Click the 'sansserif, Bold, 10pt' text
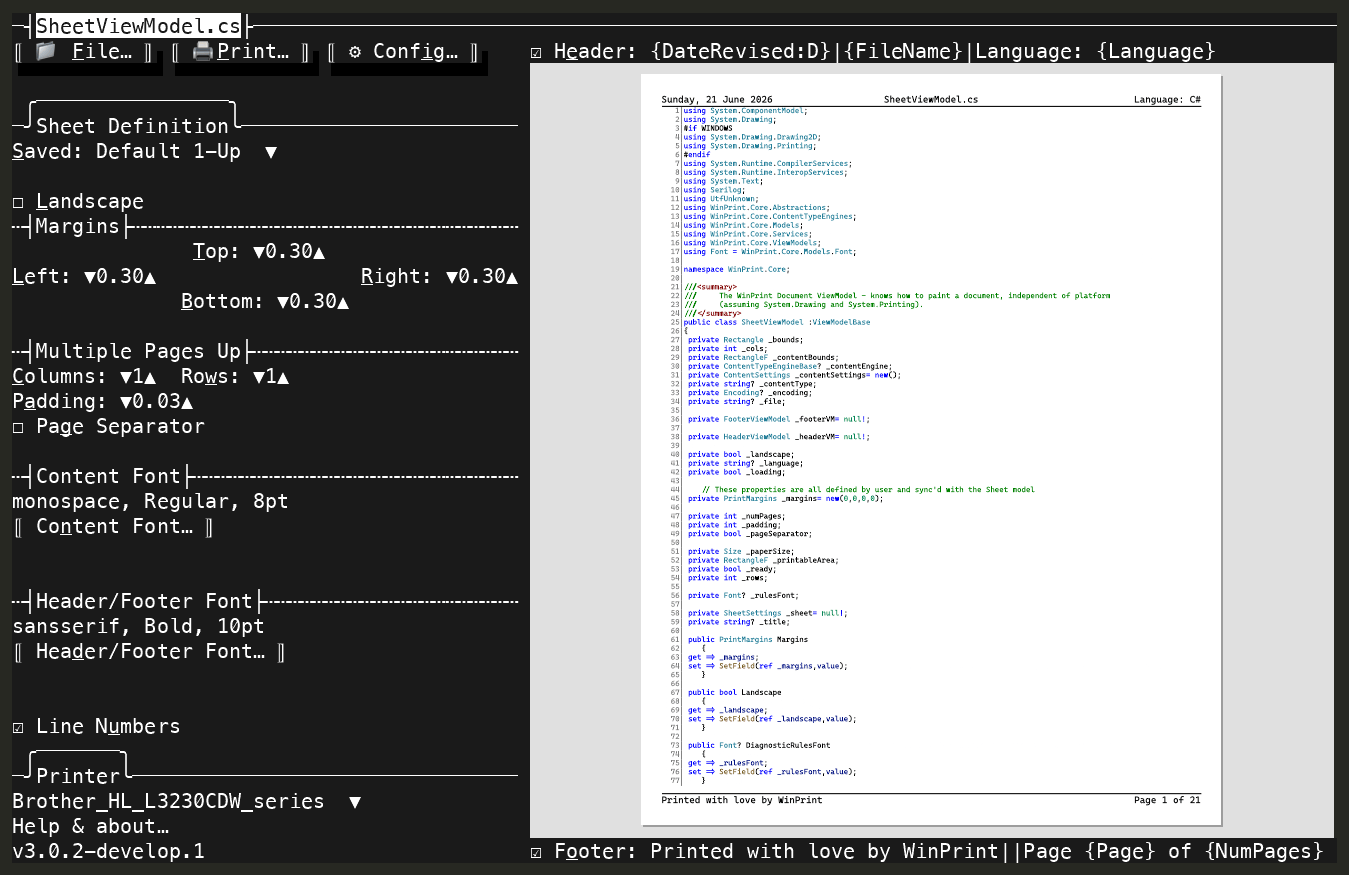 click(138, 627)
